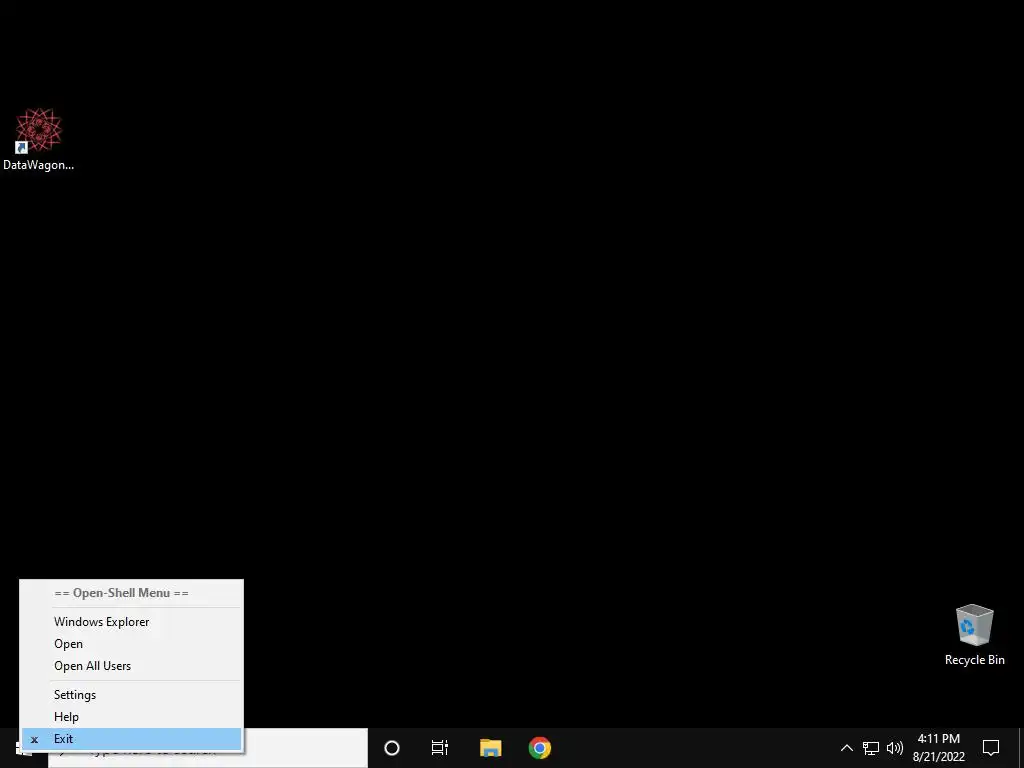Click the taskbar search box

[306, 748]
